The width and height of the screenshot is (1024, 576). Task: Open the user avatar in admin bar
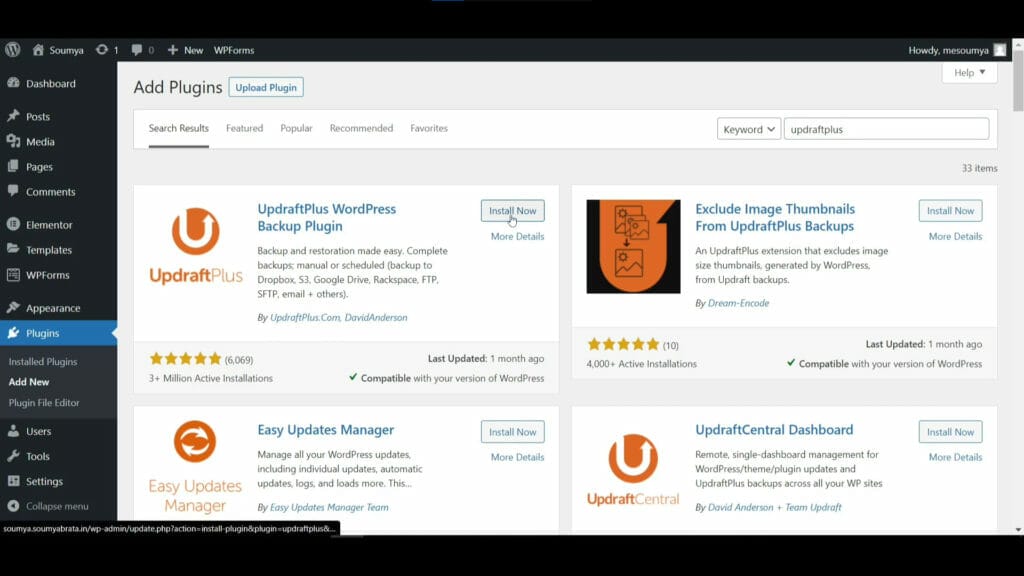pos(1000,50)
